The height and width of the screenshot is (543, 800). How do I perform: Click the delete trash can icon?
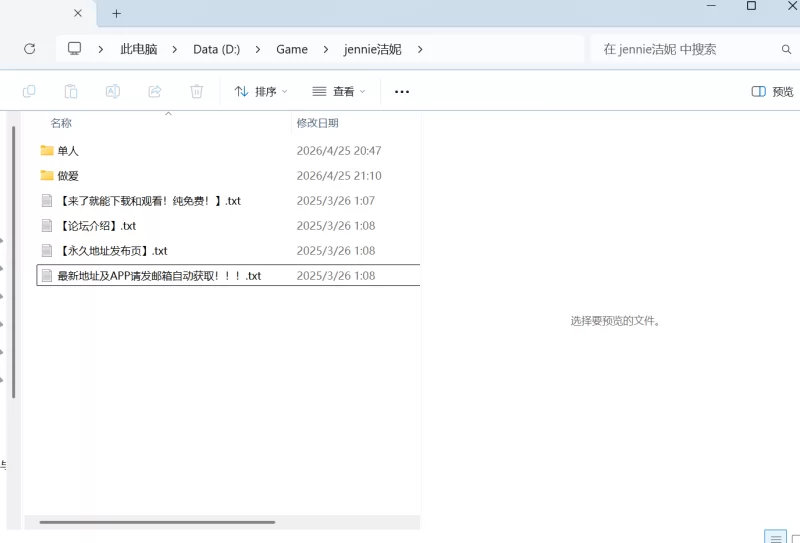(x=196, y=91)
